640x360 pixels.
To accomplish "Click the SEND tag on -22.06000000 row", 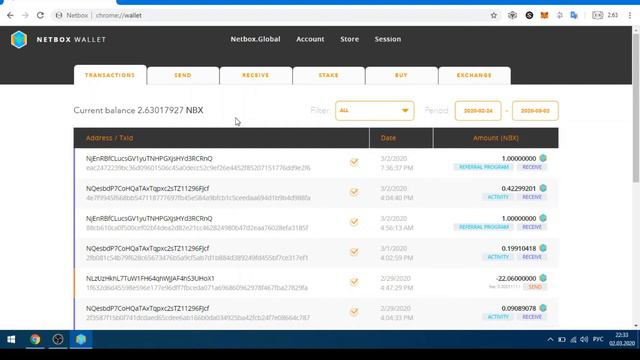I will 535,287.
